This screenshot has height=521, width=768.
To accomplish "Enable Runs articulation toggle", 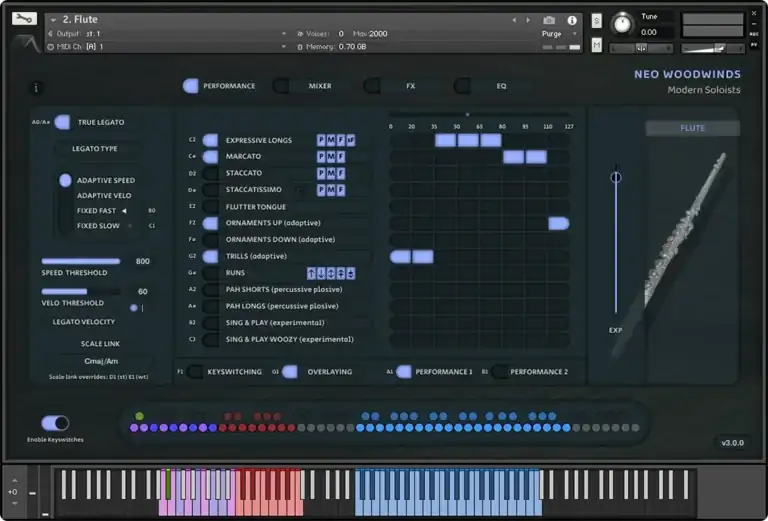I will pyautogui.click(x=210, y=273).
